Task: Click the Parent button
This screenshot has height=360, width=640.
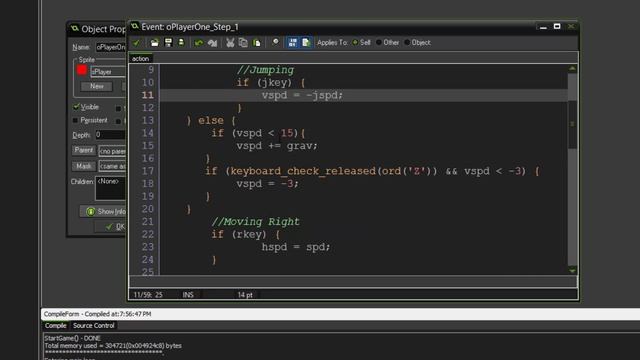Action: (84, 150)
